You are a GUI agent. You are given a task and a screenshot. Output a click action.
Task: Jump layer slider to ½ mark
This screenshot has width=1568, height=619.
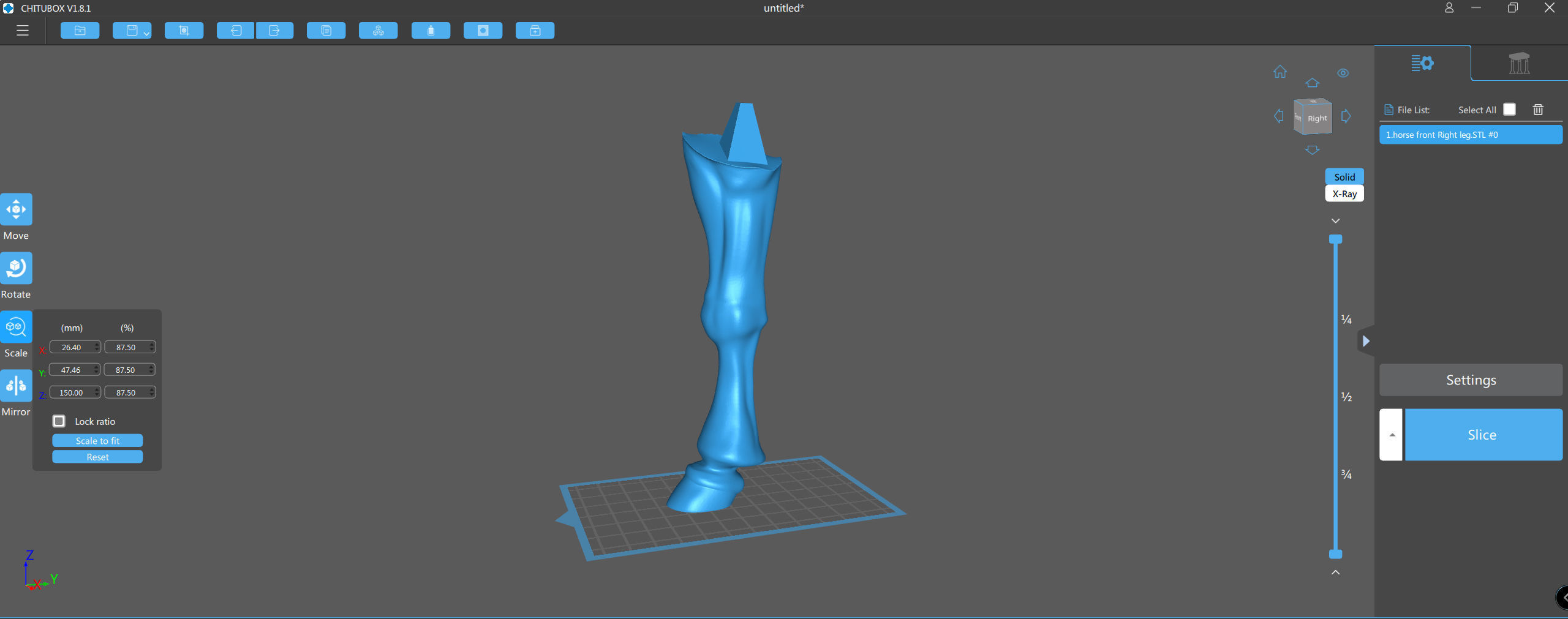click(x=1346, y=397)
